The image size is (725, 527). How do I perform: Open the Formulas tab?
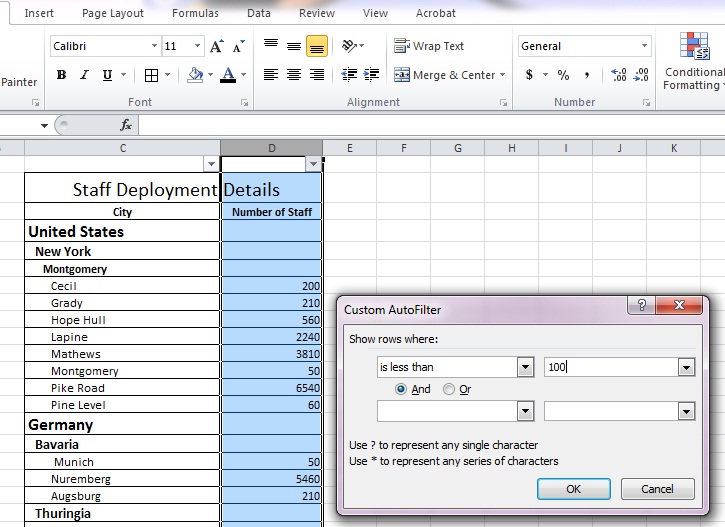195,13
